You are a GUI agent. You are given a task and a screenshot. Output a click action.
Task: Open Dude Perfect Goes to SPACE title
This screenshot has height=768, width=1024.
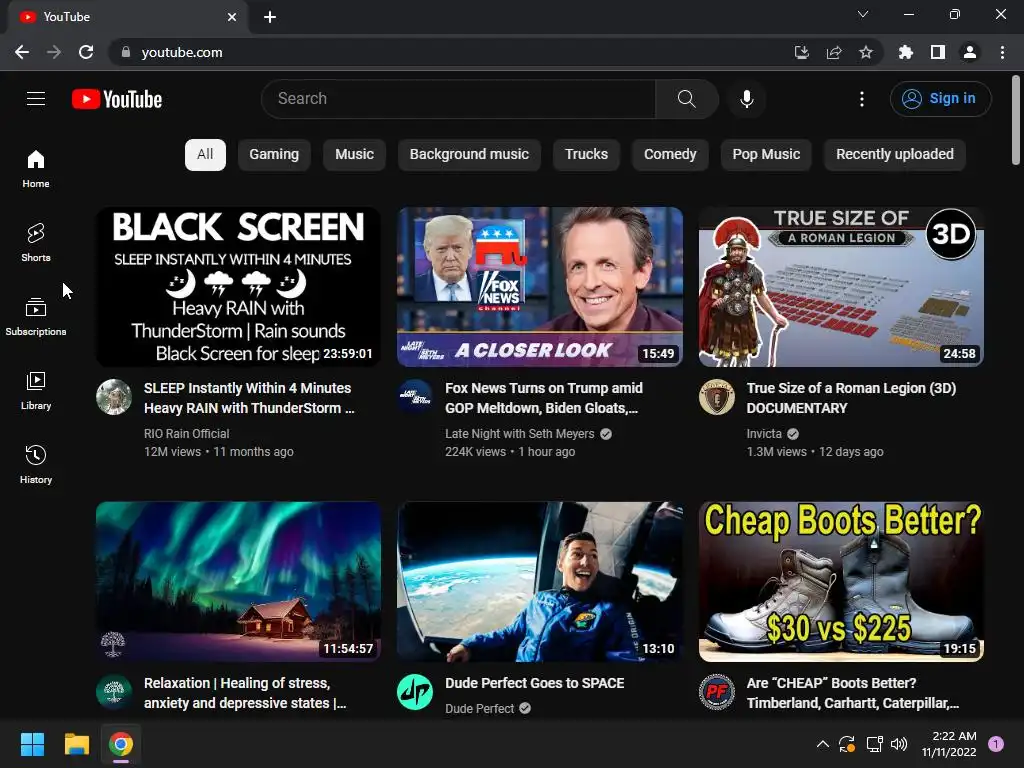(x=535, y=683)
